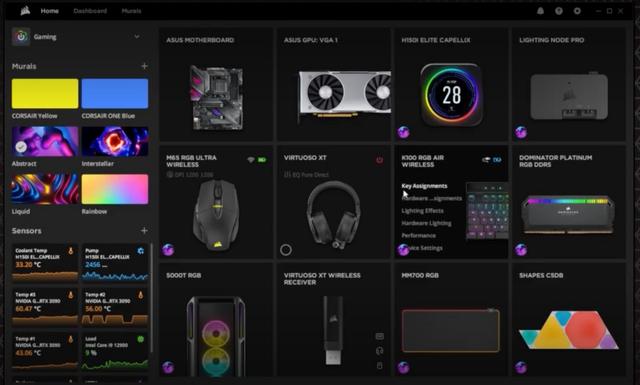Open Performance for K100 Air

[x=418, y=236]
